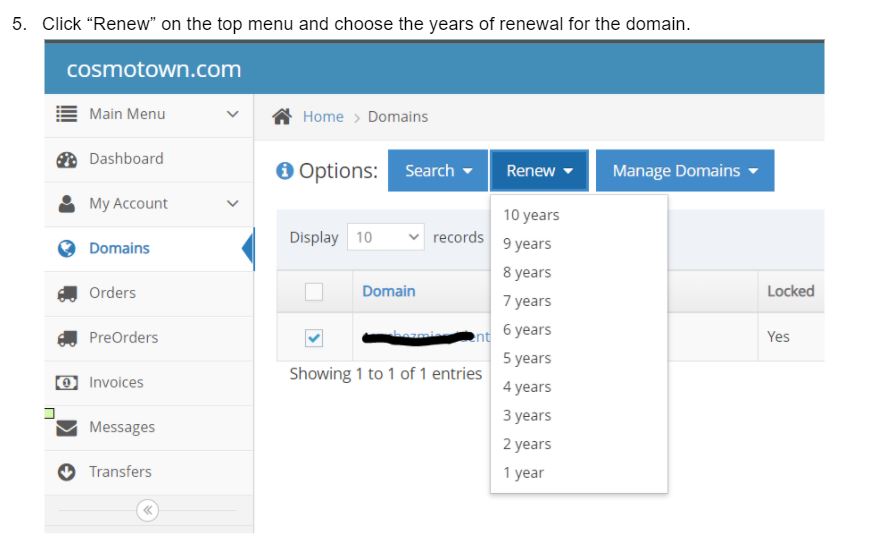Viewport: 871px width, 555px height.
Task: Click the Orders truck icon
Action: pos(67,293)
